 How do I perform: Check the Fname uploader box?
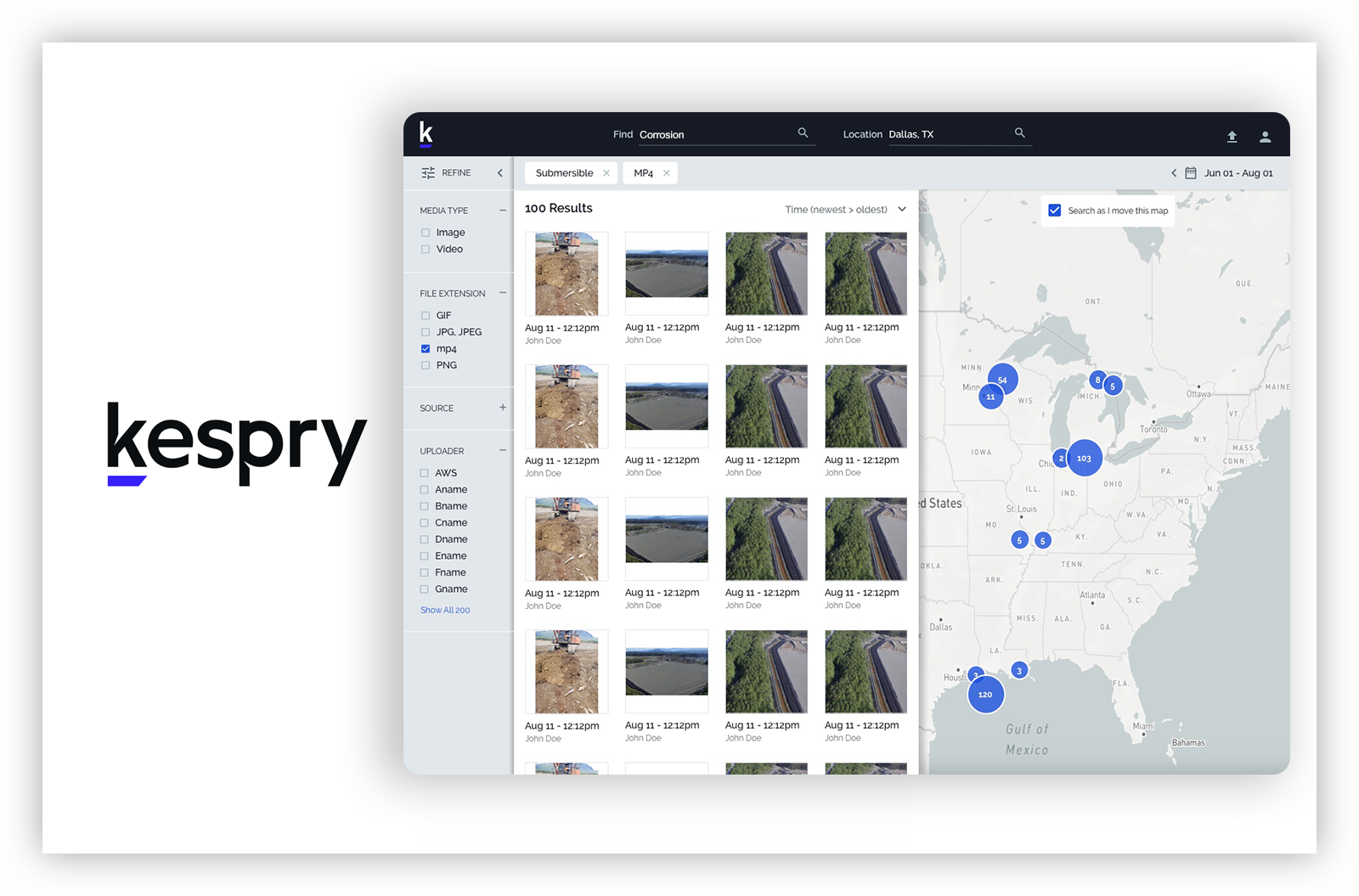point(425,572)
